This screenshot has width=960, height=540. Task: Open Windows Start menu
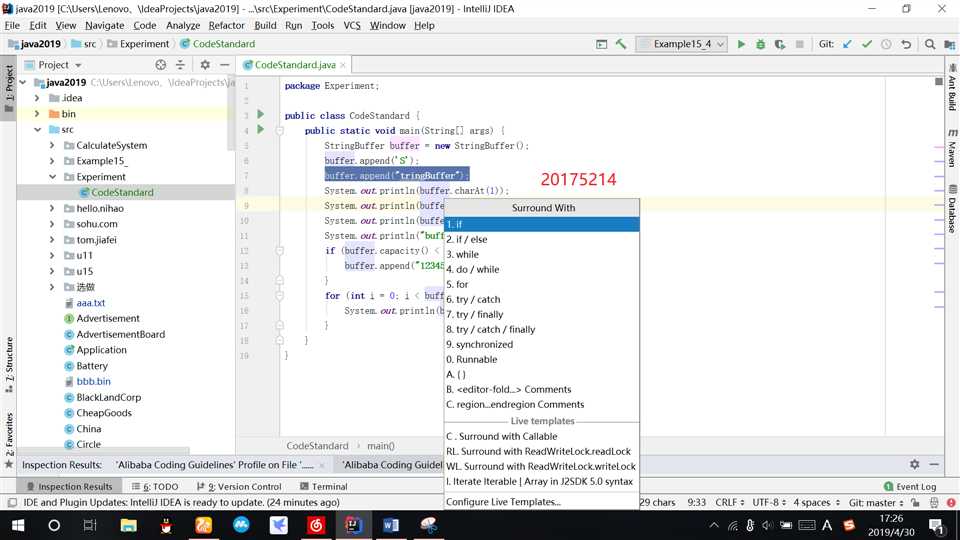click(x=18, y=525)
